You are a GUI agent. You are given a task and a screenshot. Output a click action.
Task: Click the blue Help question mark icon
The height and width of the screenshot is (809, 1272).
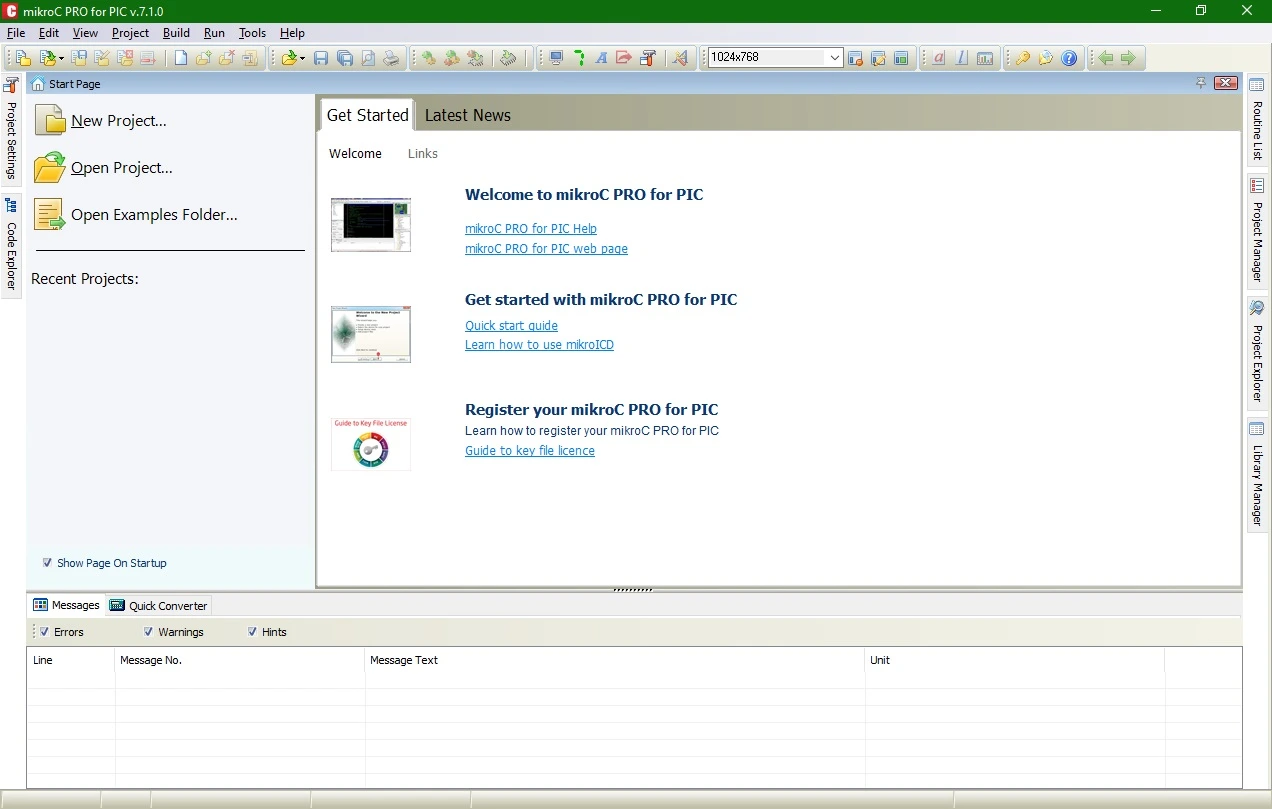coord(1069,58)
